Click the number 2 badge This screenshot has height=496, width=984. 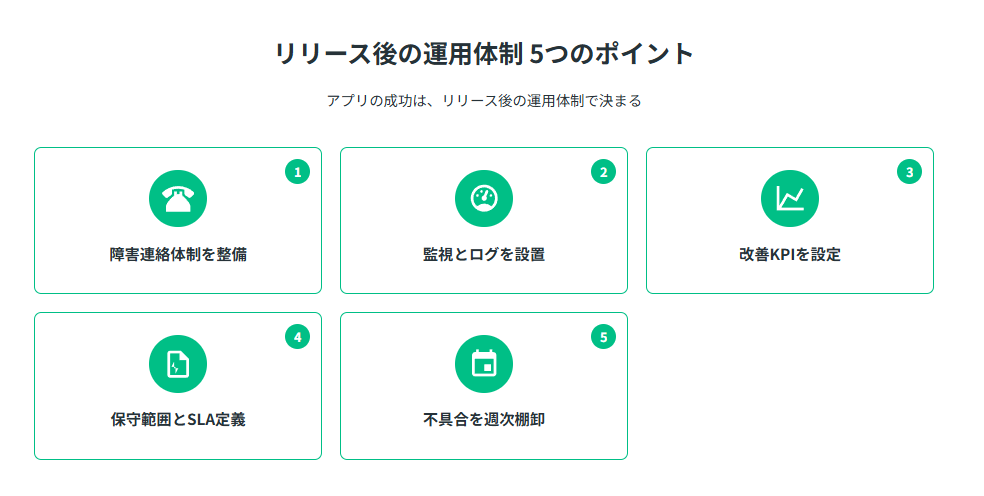point(603,172)
